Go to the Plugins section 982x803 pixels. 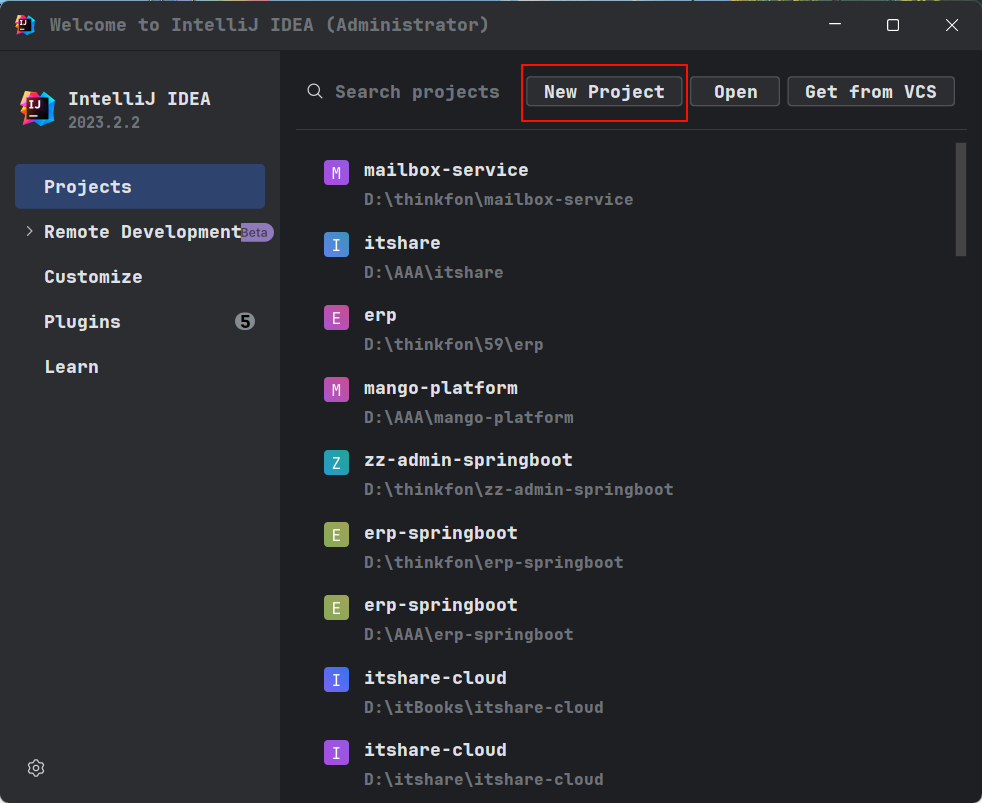coord(82,322)
